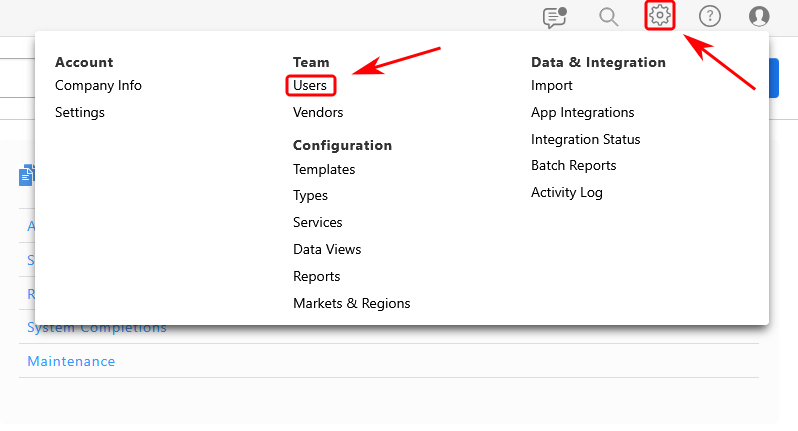Open the Maintenance link

tap(71, 361)
